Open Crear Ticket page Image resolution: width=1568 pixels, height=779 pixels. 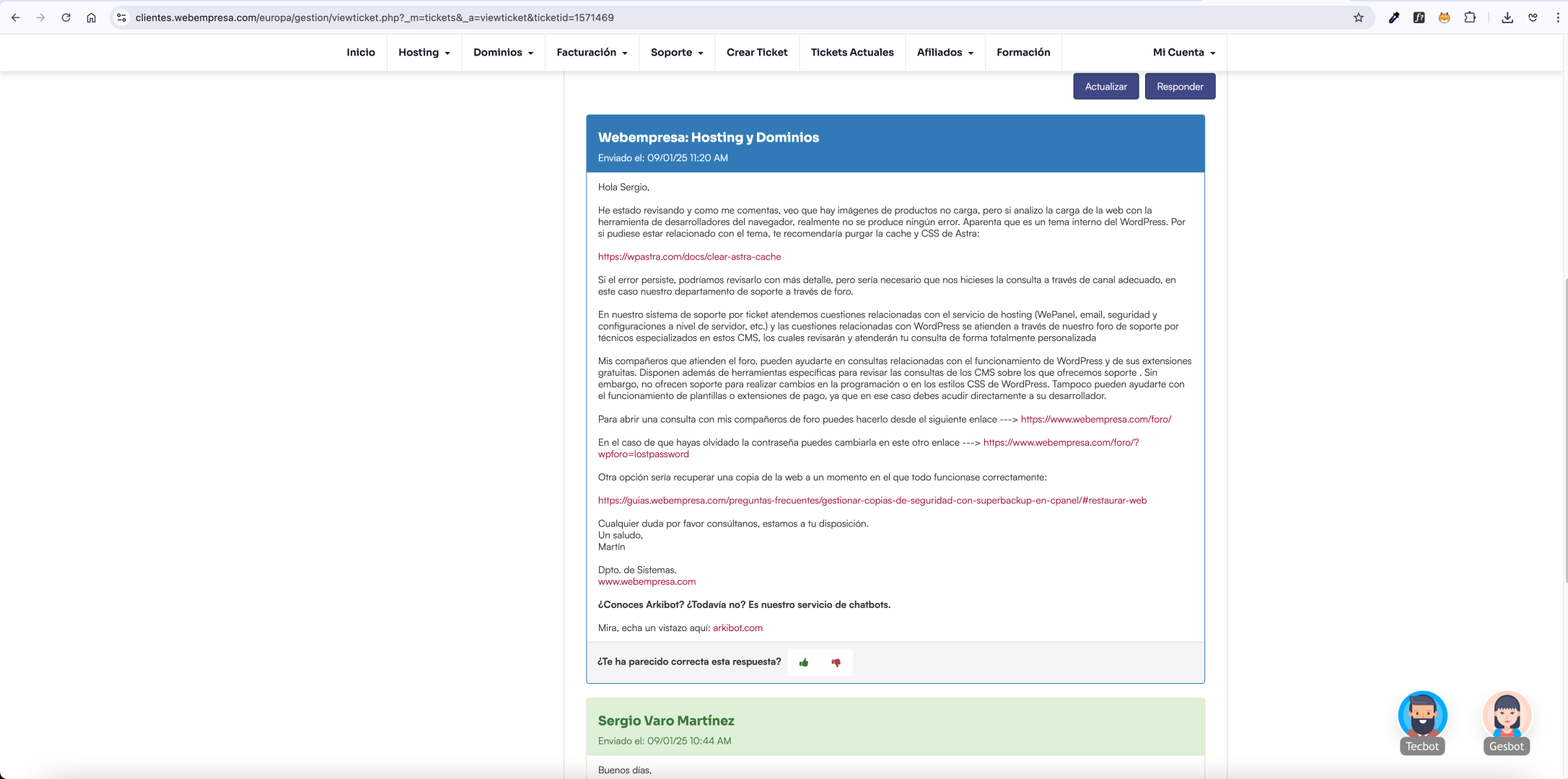pos(757,52)
